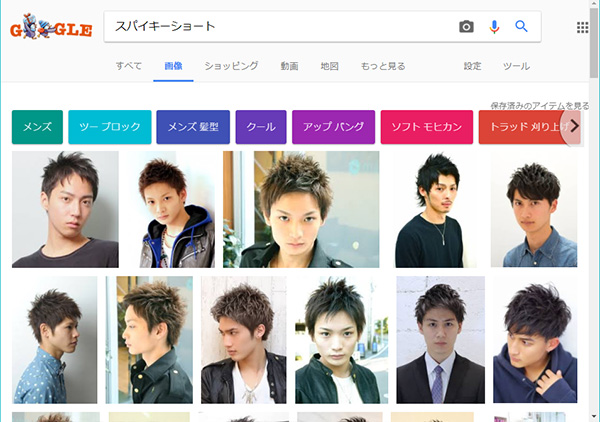Expand the もっと見る more options menu
The image size is (600, 422).
click(x=383, y=66)
